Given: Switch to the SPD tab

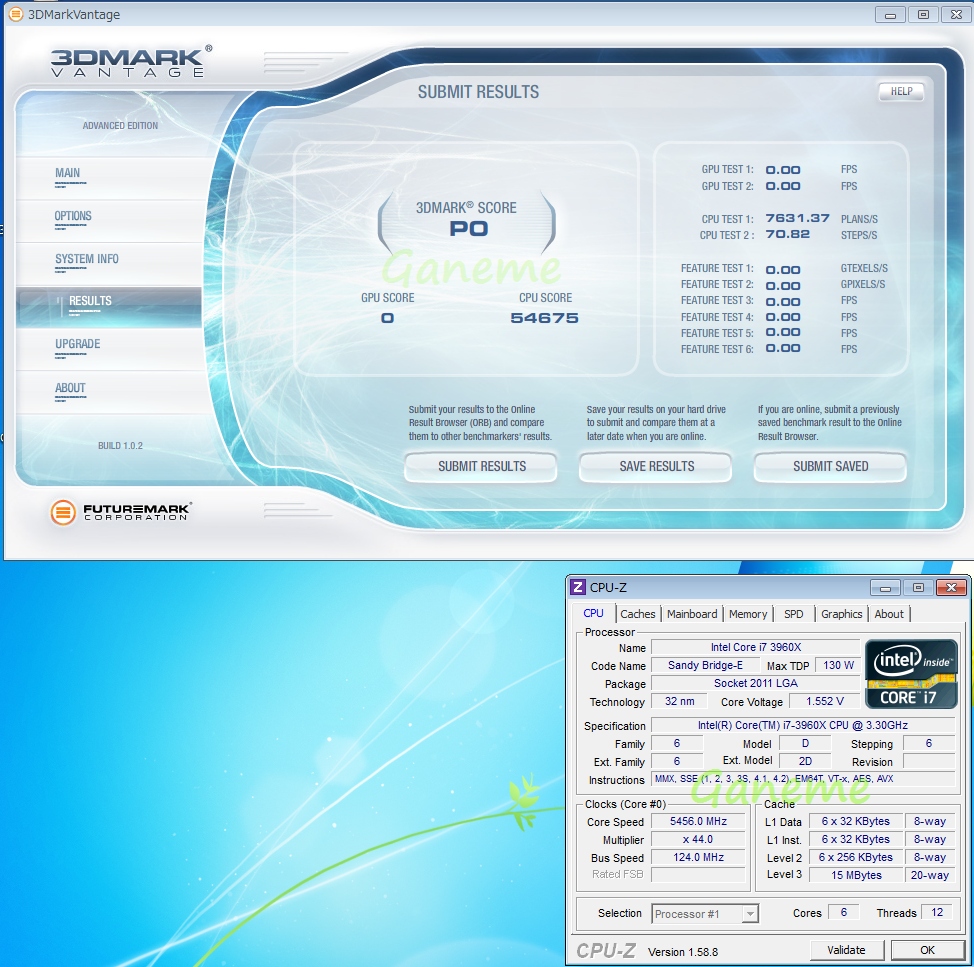Looking at the screenshot, I should click(793, 614).
